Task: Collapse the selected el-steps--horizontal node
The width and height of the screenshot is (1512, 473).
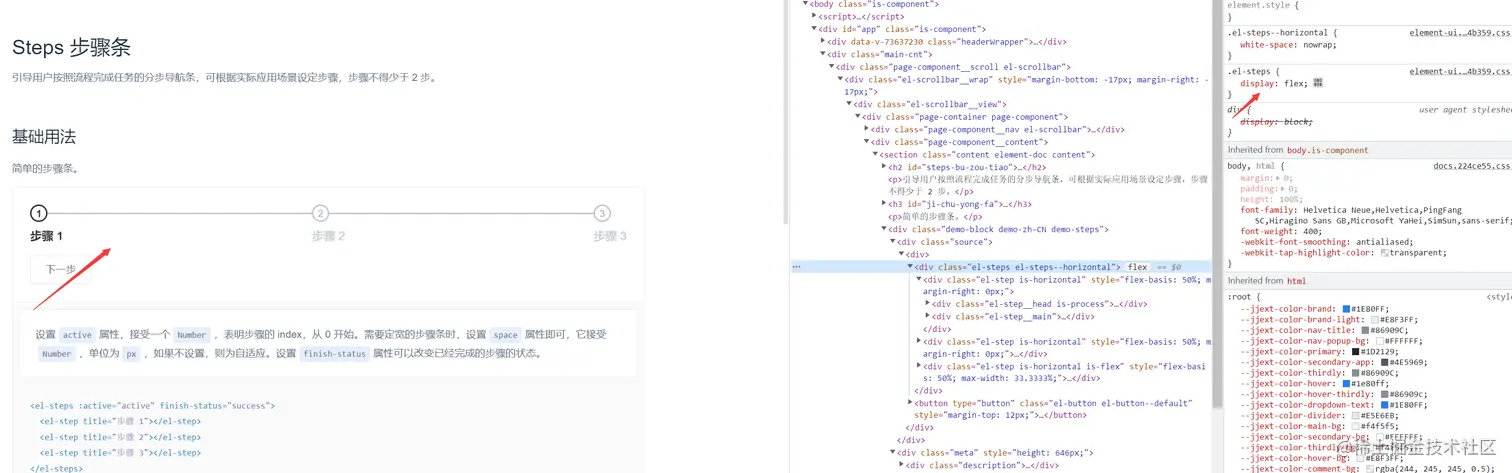Action: tap(910, 267)
